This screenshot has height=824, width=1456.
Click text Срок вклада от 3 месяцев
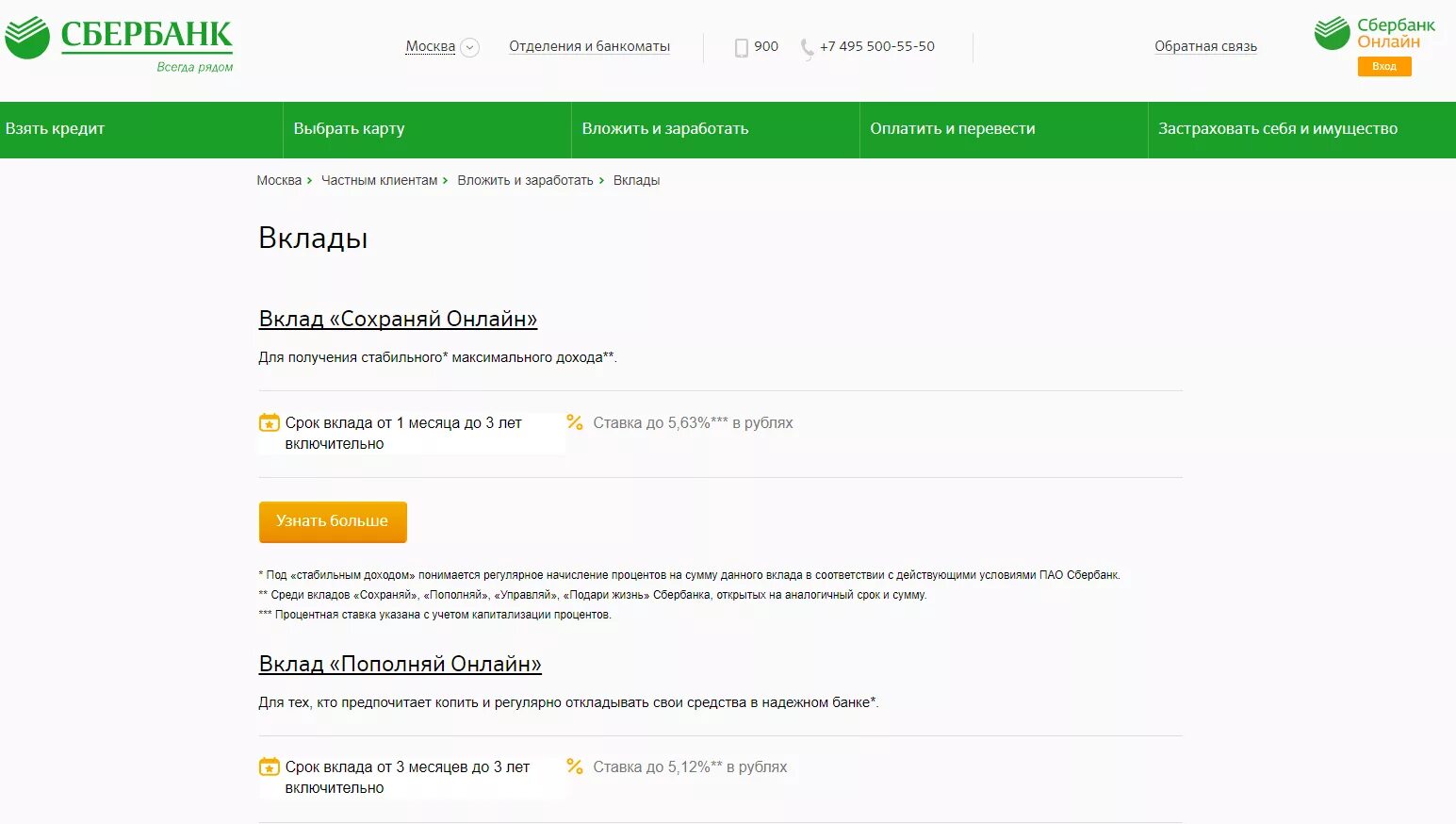pyautogui.click(x=407, y=778)
